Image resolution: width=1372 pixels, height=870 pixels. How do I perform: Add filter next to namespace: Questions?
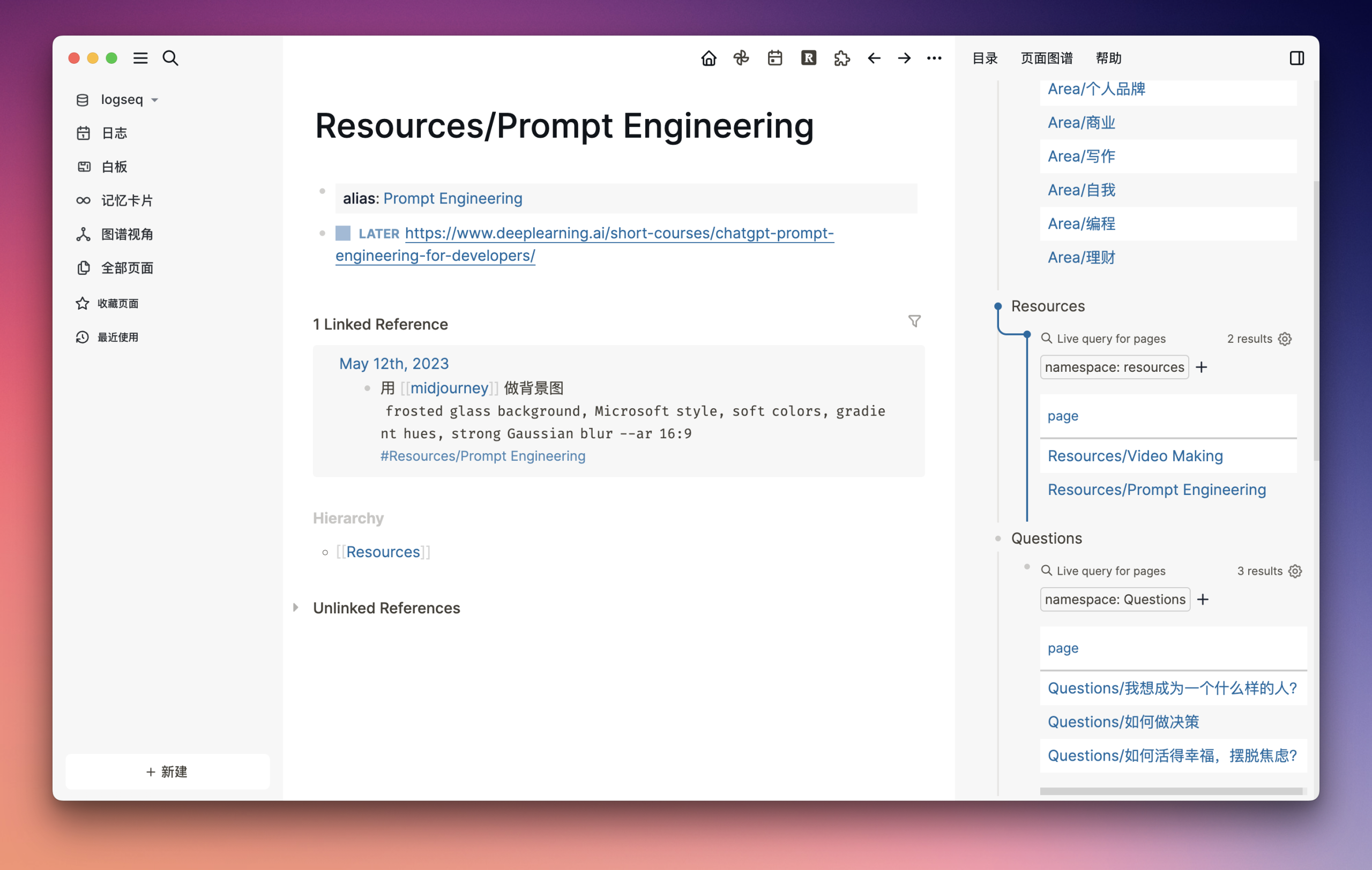[1202, 599]
